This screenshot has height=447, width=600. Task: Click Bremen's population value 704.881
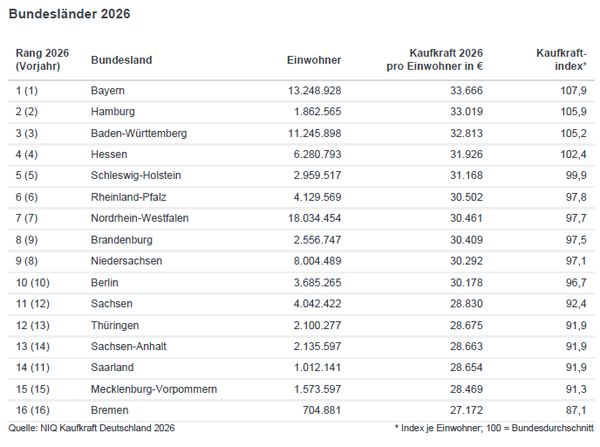[x=320, y=408]
